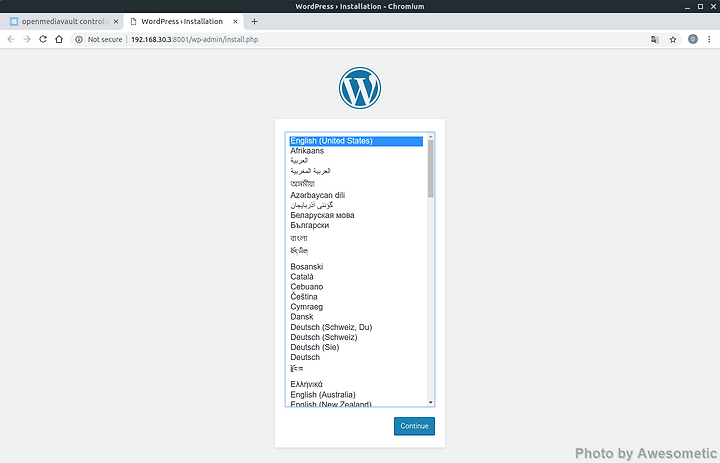Click the language list scrollbar thumb
The width and height of the screenshot is (720, 463).
pyautogui.click(x=430, y=169)
